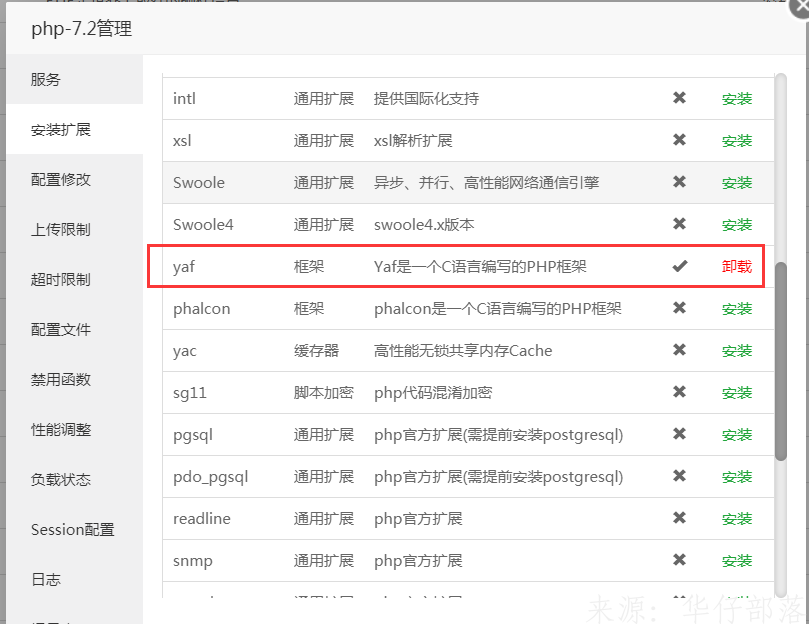Open the 性能调整 sidebar tab
This screenshot has width=809, height=624.
pyautogui.click(x=61, y=430)
